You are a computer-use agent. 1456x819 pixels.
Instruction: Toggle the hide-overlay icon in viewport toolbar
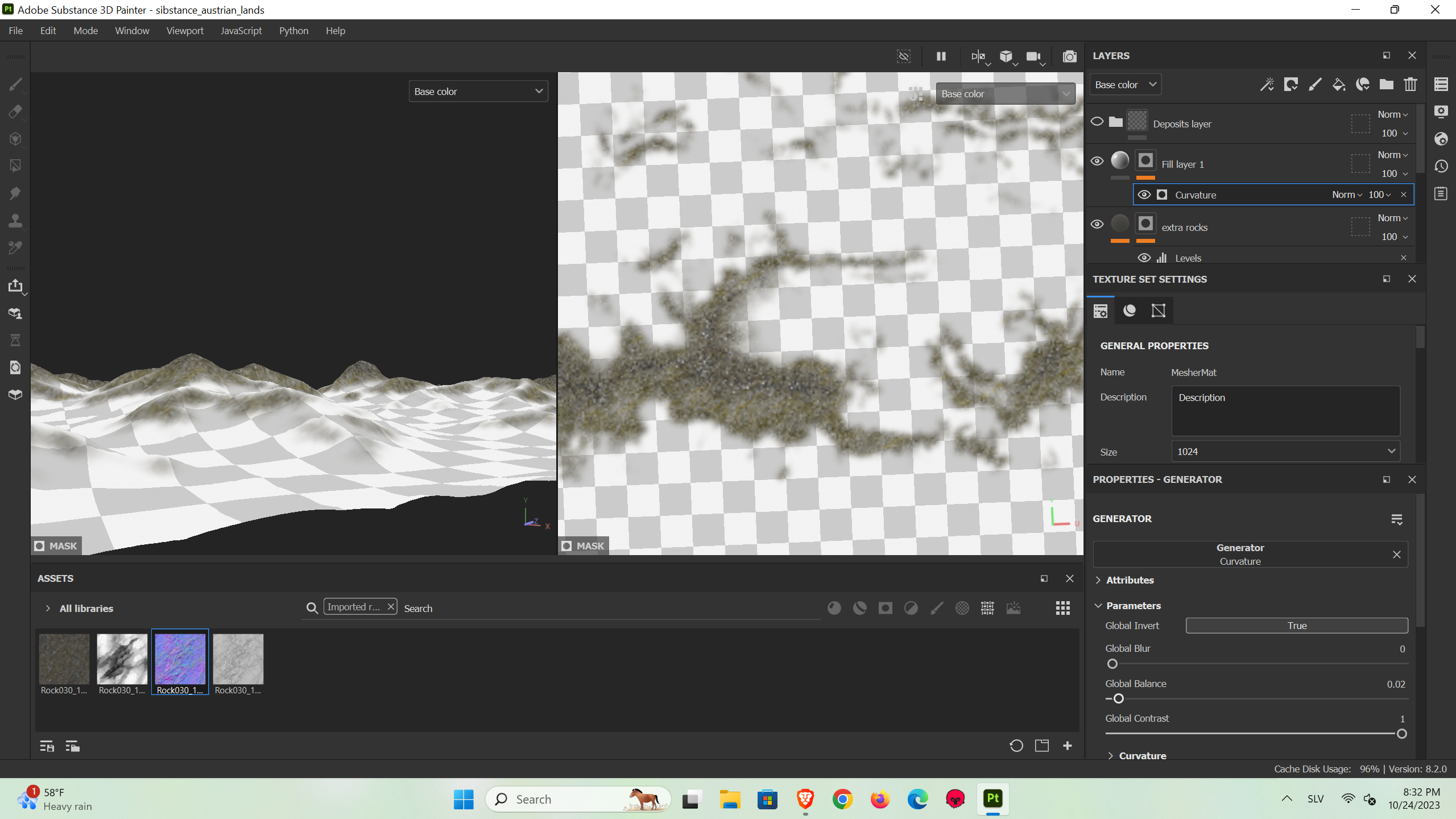coord(904,56)
